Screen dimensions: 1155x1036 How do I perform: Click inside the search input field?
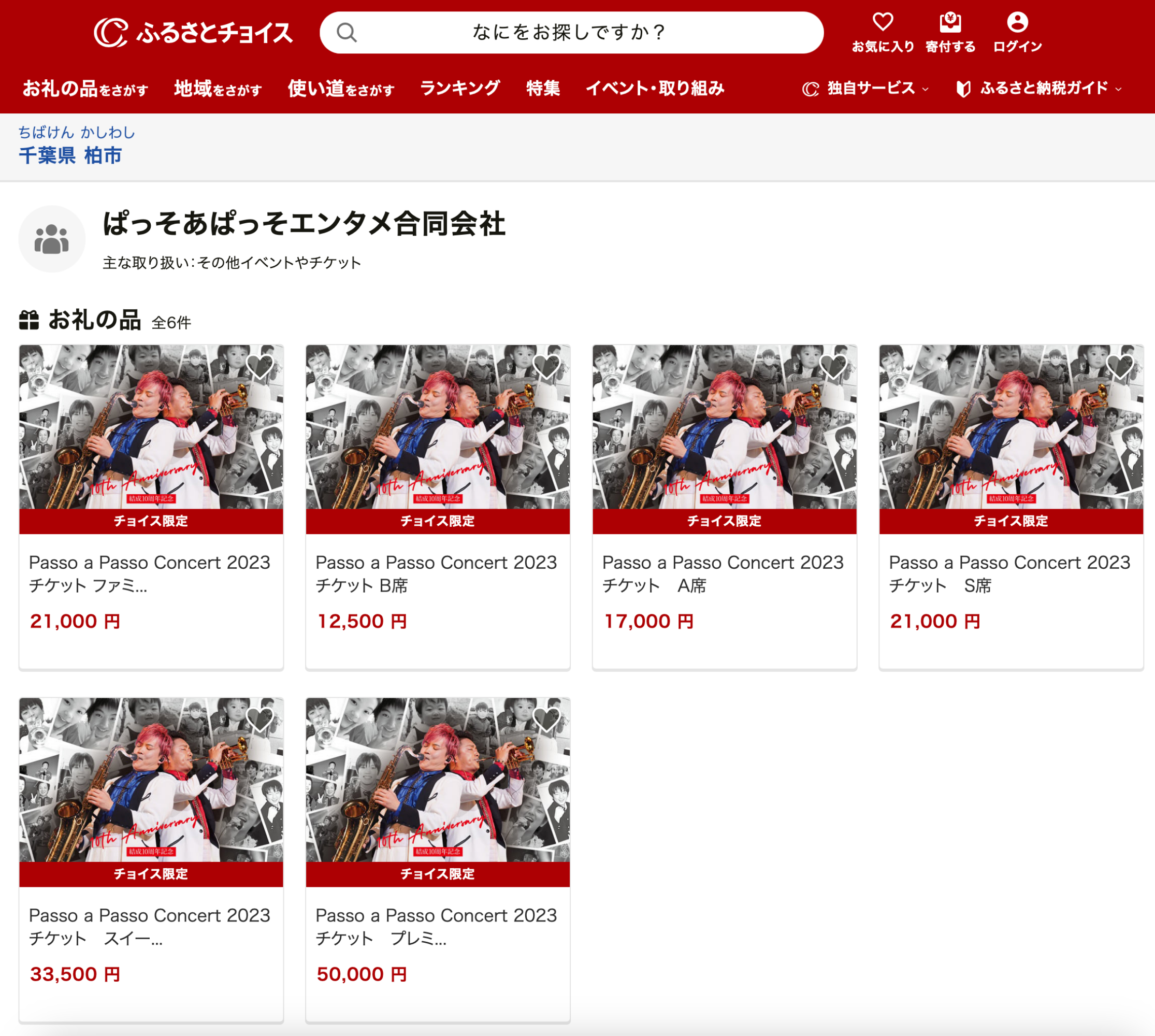point(569,33)
